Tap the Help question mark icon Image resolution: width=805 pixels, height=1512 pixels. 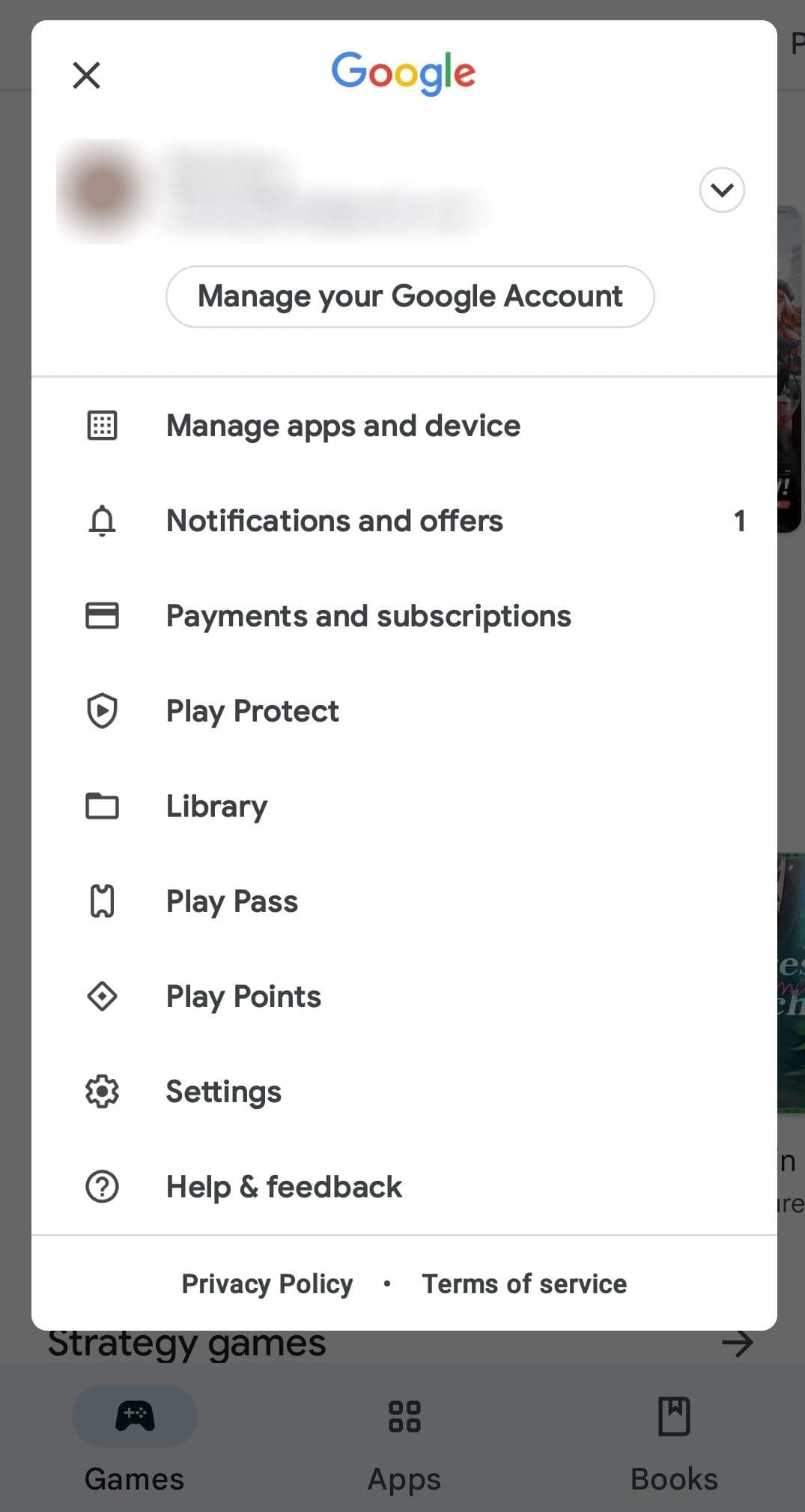[x=102, y=1187]
